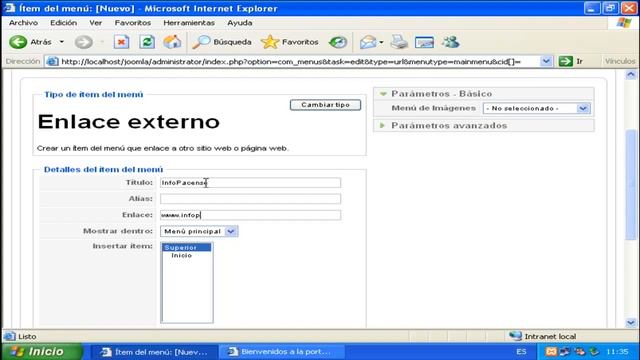Expand the Parámetros avanzados section
The height and width of the screenshot is (360, 640).
coord(449,126)
